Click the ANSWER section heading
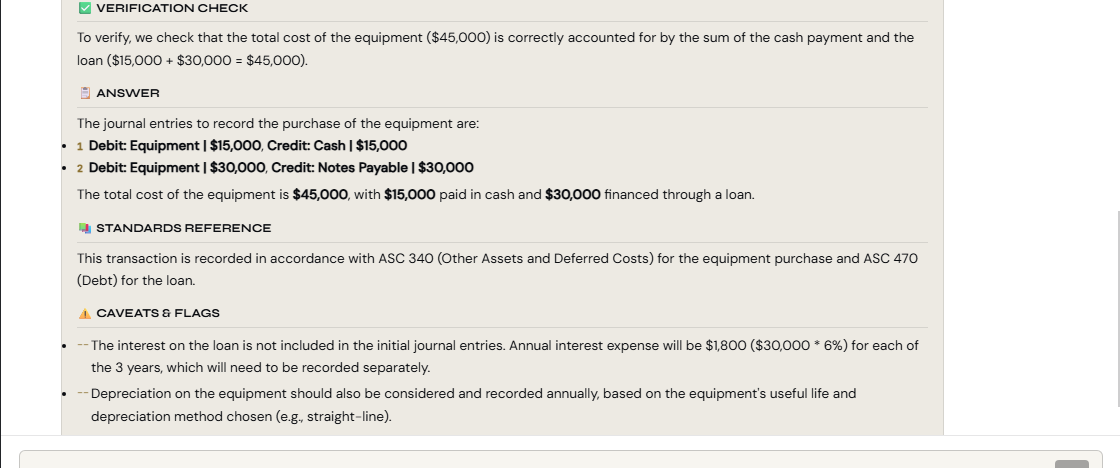The image size is (1120, 468). tap(127, 93)
